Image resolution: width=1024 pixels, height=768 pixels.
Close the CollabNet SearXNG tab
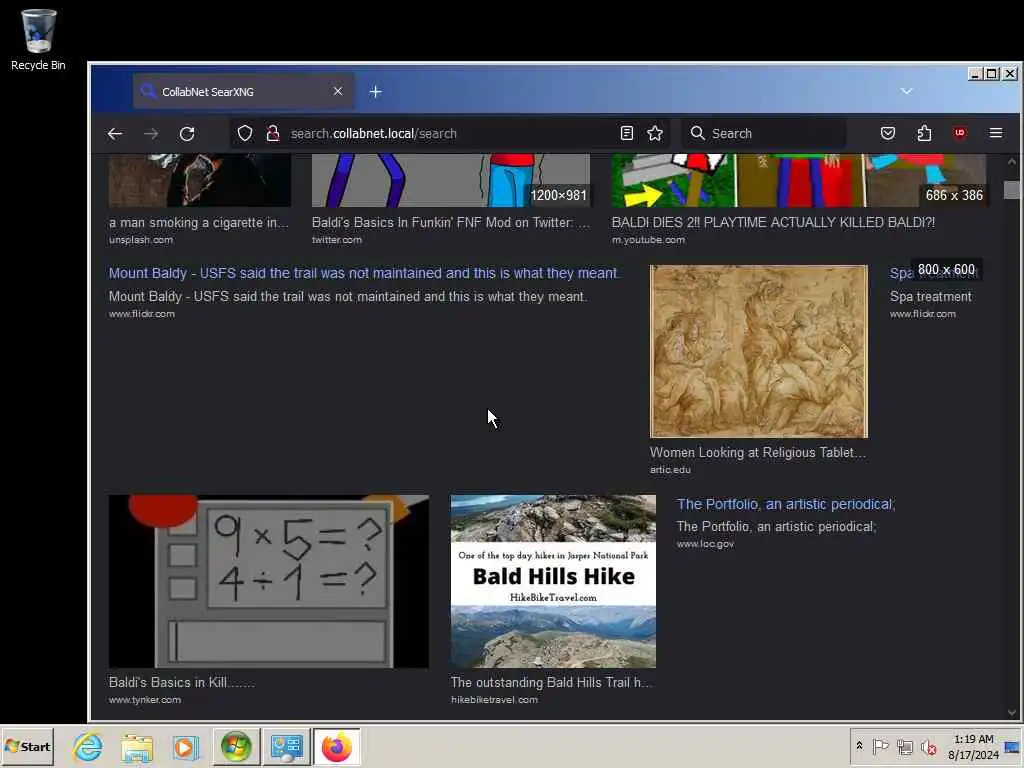click(x=338, y=91)
